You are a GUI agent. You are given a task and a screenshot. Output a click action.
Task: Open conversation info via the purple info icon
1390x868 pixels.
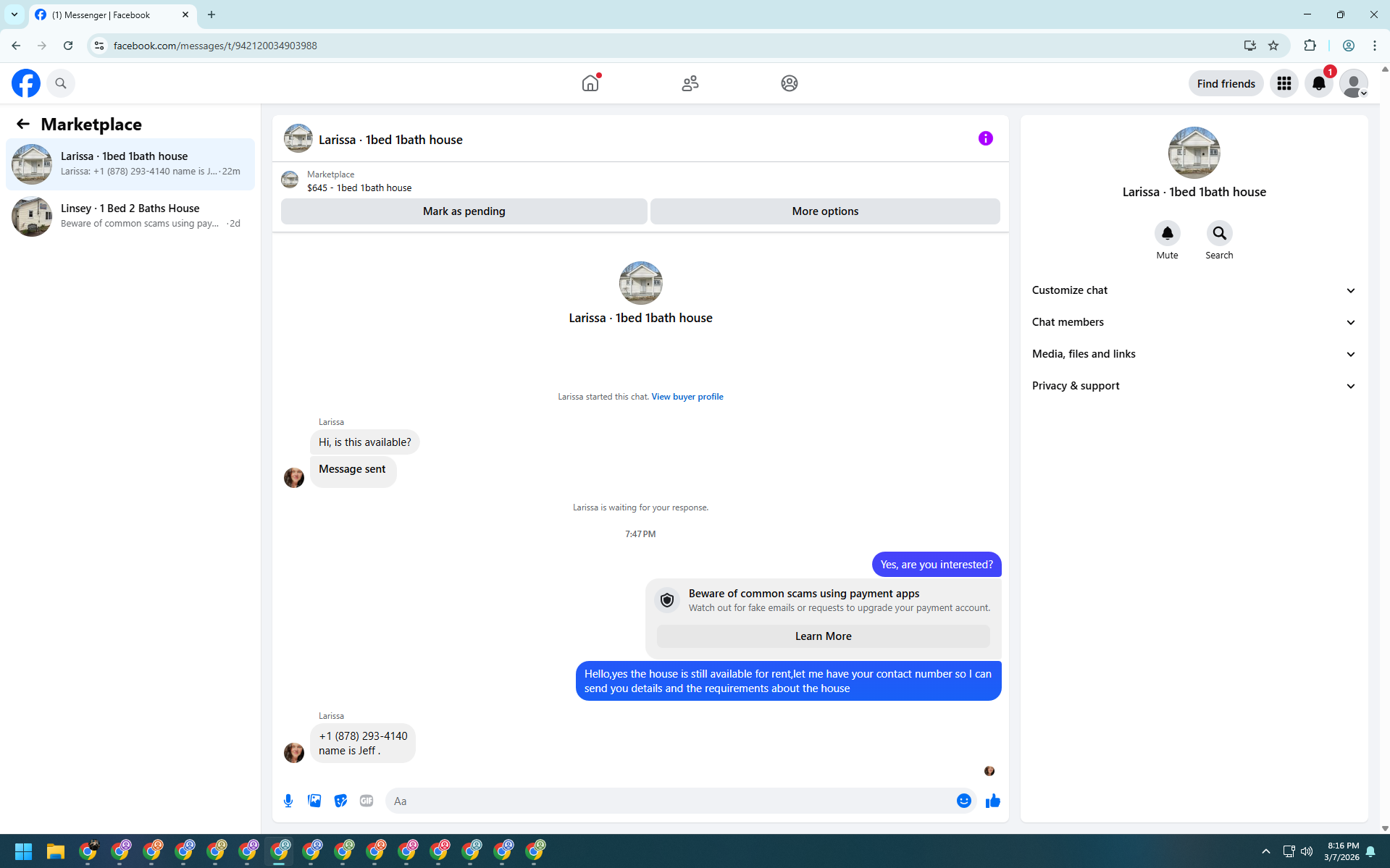[985, 138]
